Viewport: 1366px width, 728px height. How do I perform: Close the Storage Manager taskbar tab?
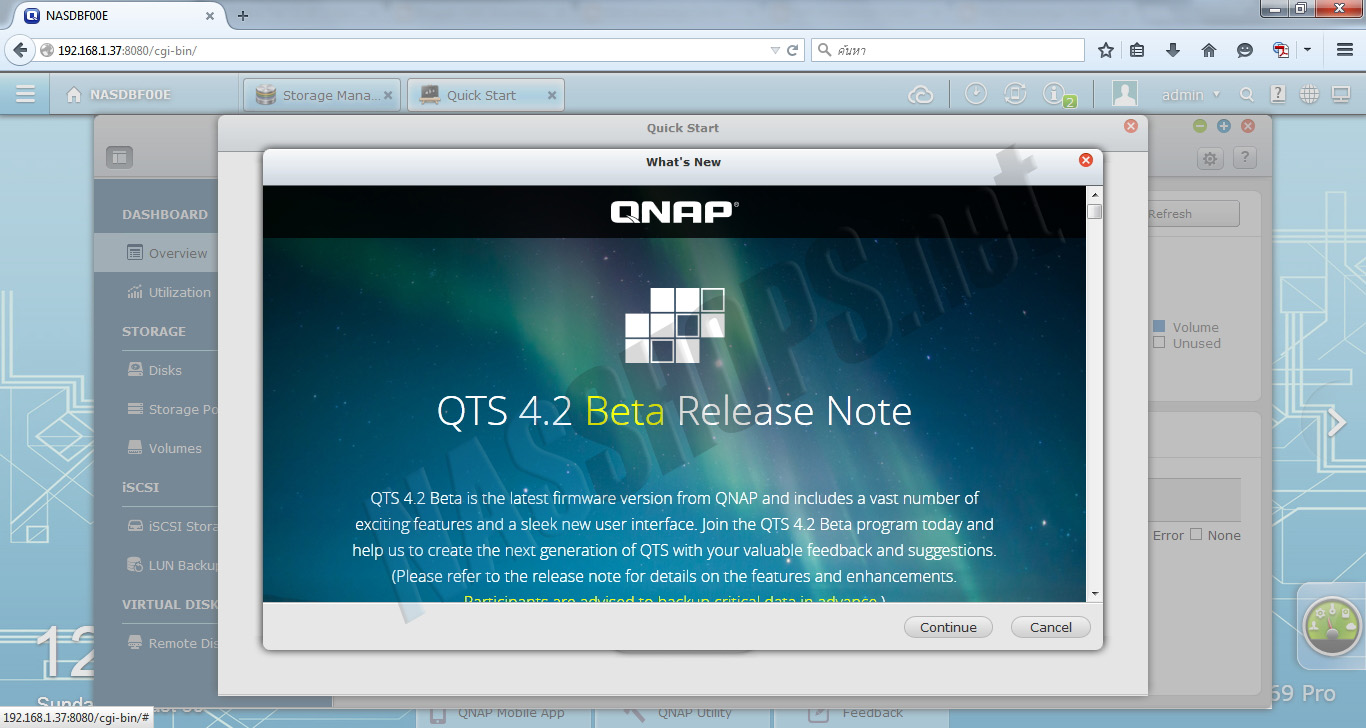coord(389,96)
